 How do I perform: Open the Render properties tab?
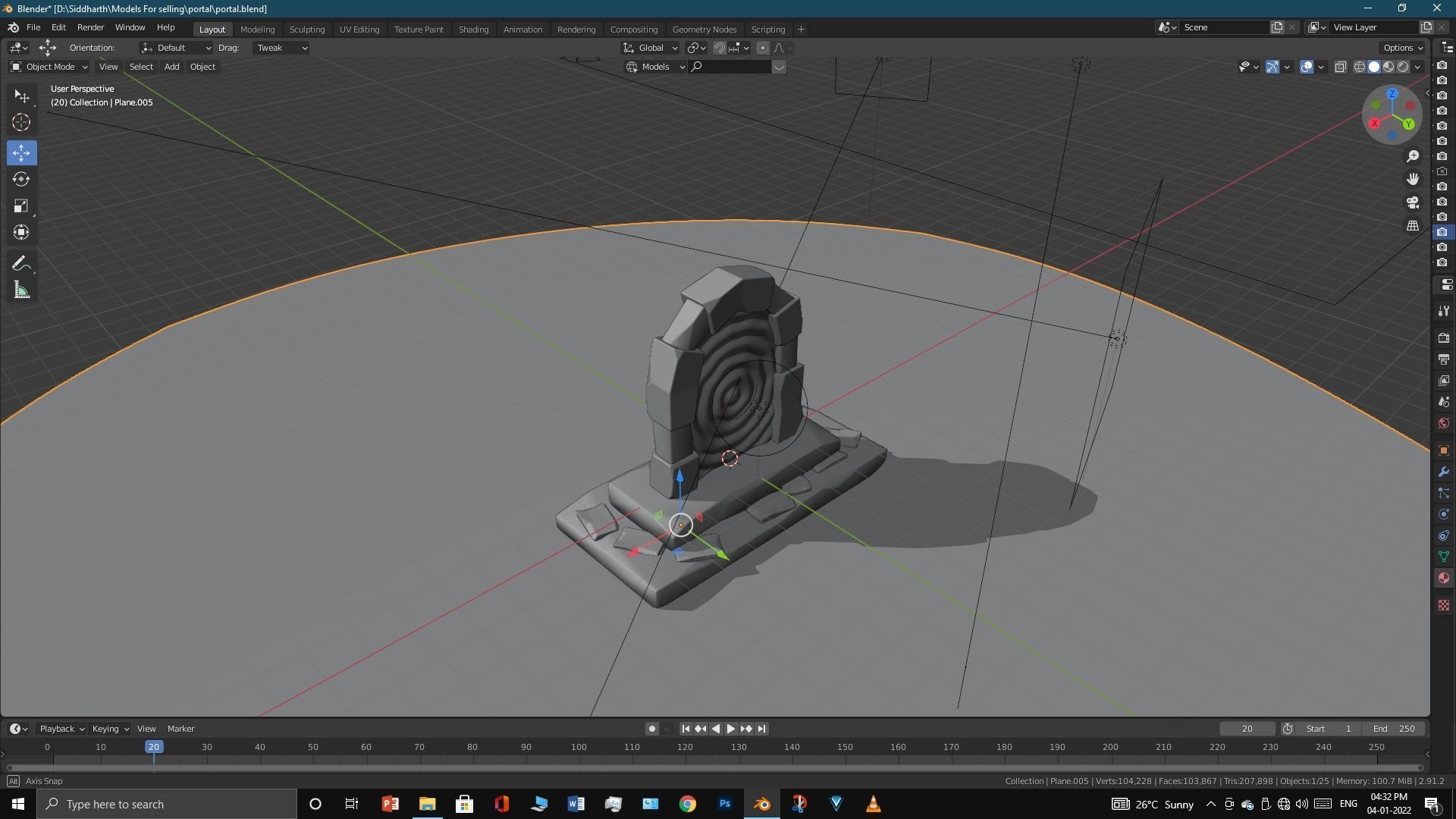click(x=1444, y=337)
